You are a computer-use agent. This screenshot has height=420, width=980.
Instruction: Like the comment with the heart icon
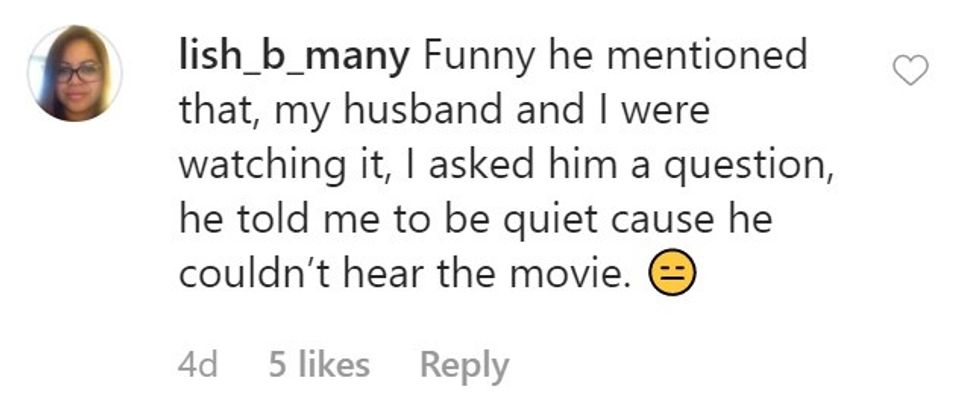(910, 70)
